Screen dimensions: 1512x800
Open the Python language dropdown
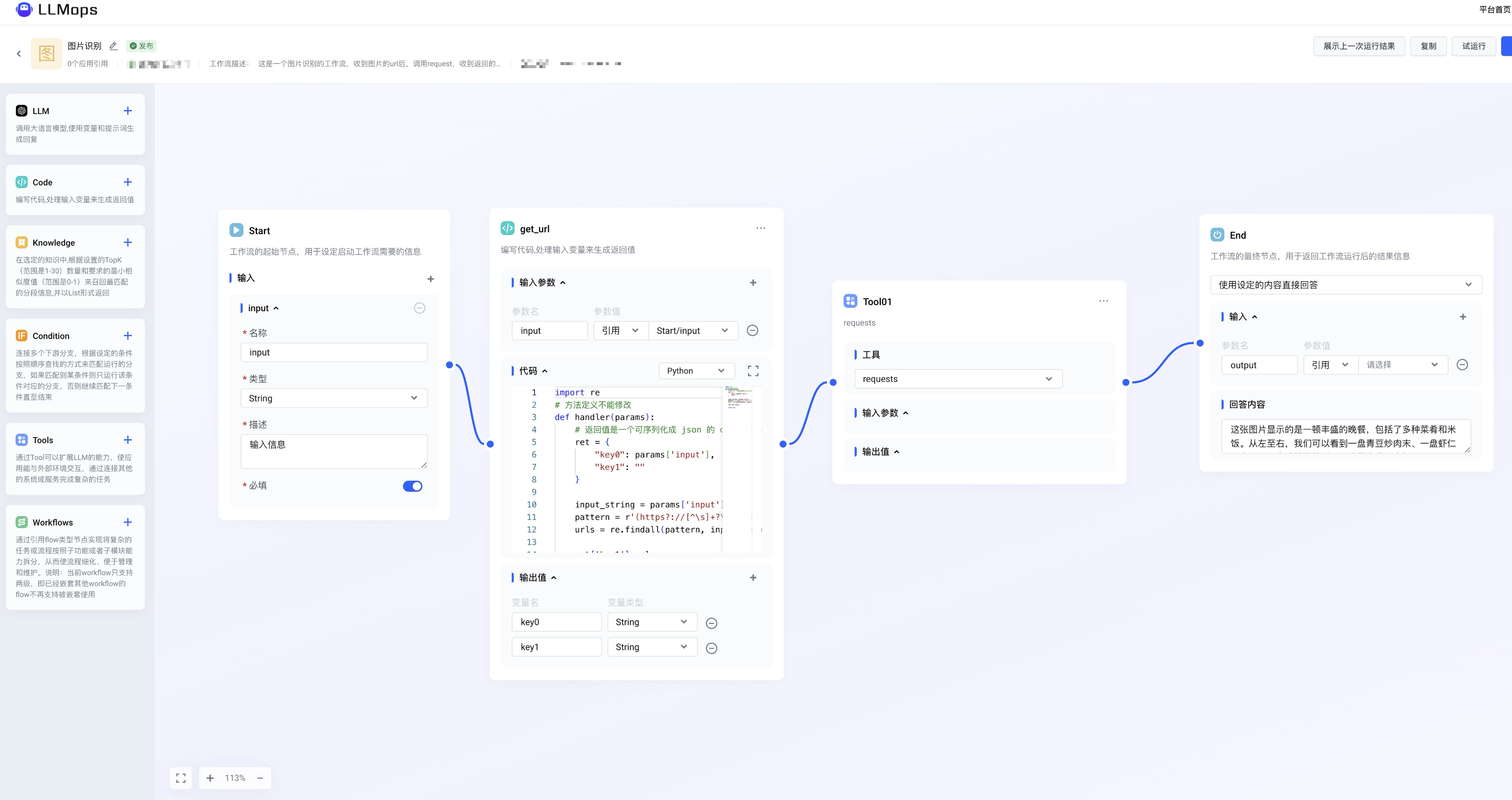pyautogui.click(x=695, y=371)
